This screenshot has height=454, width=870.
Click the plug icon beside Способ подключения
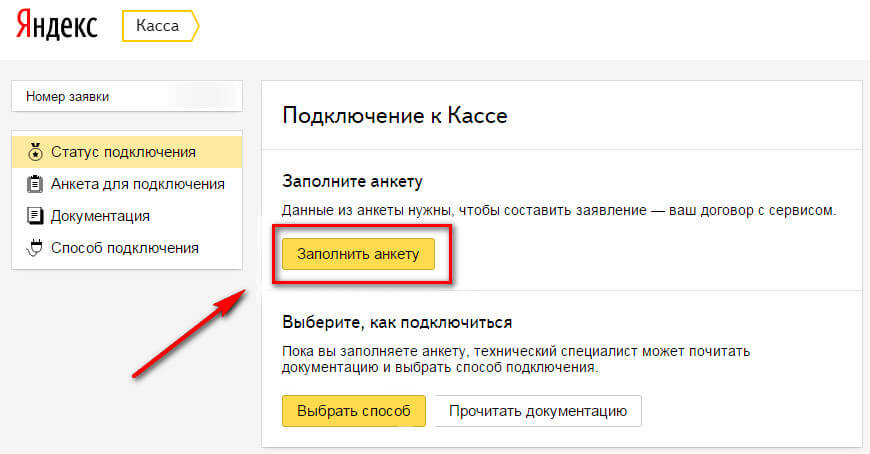click(34, 248)
